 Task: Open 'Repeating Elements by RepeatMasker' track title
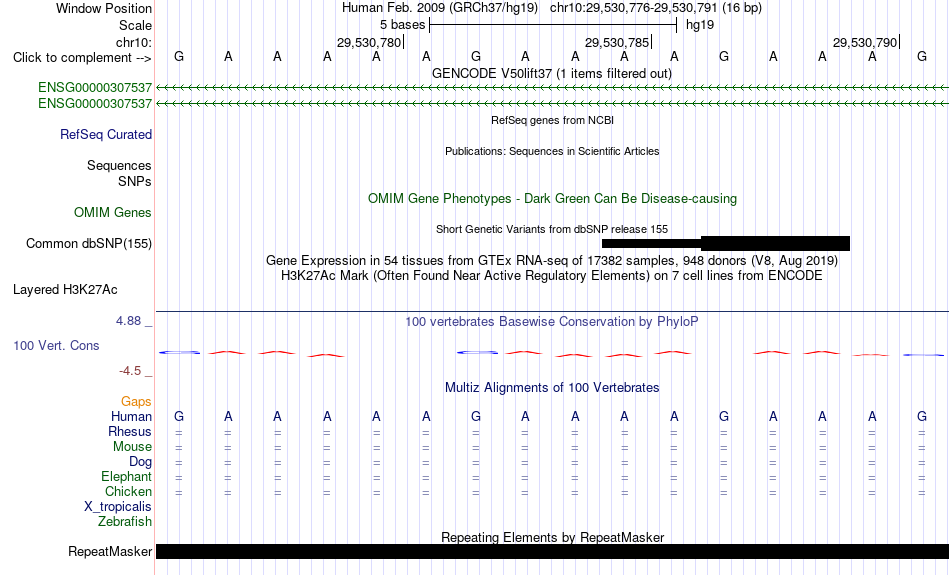553,537
